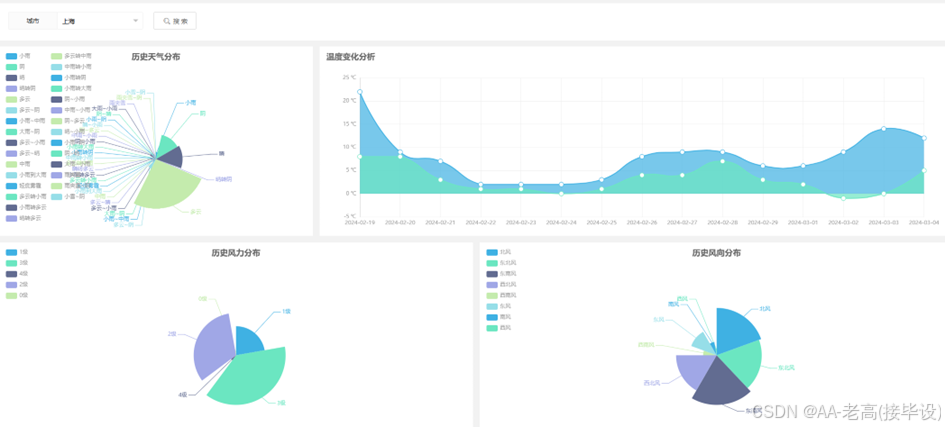This screenshot has height=427, width=945.
Task: Click the 历史风力分布 chart title
Action: click(x=236, y=254)
